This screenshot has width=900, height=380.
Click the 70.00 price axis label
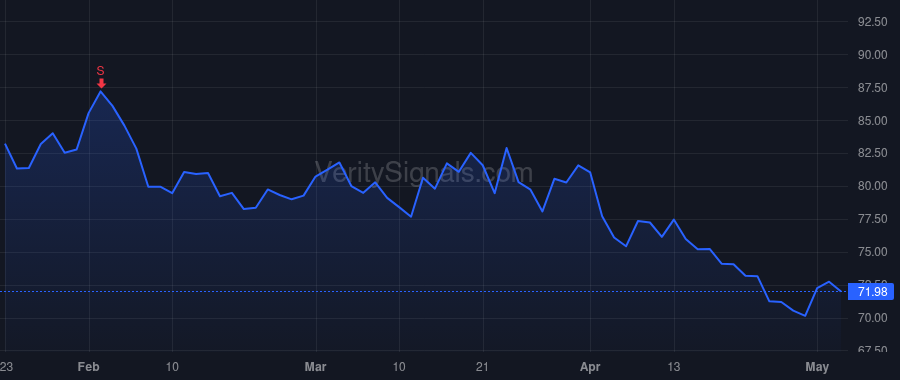click(872, 317)
